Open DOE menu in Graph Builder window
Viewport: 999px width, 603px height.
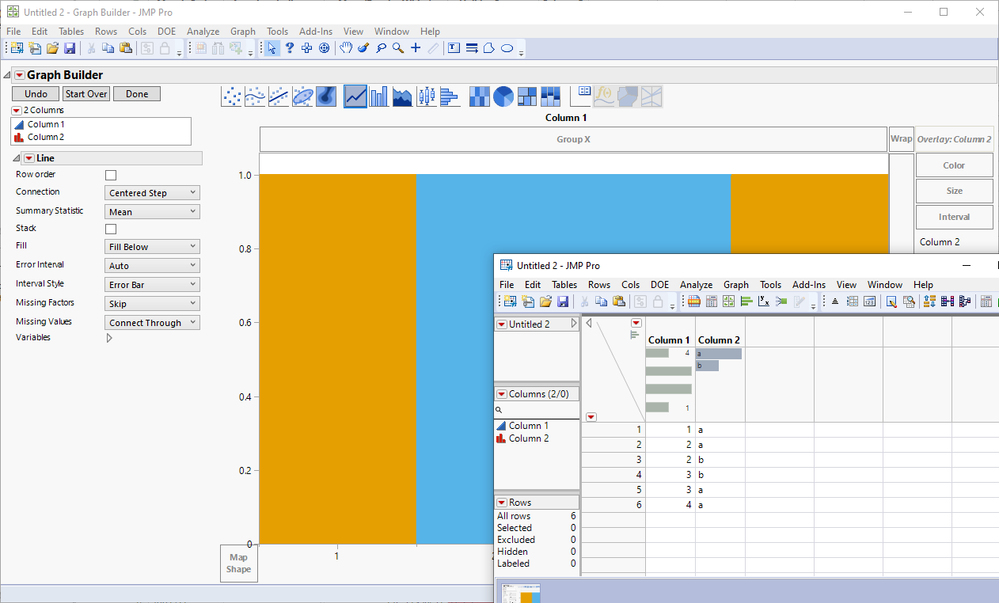[166, 31]
